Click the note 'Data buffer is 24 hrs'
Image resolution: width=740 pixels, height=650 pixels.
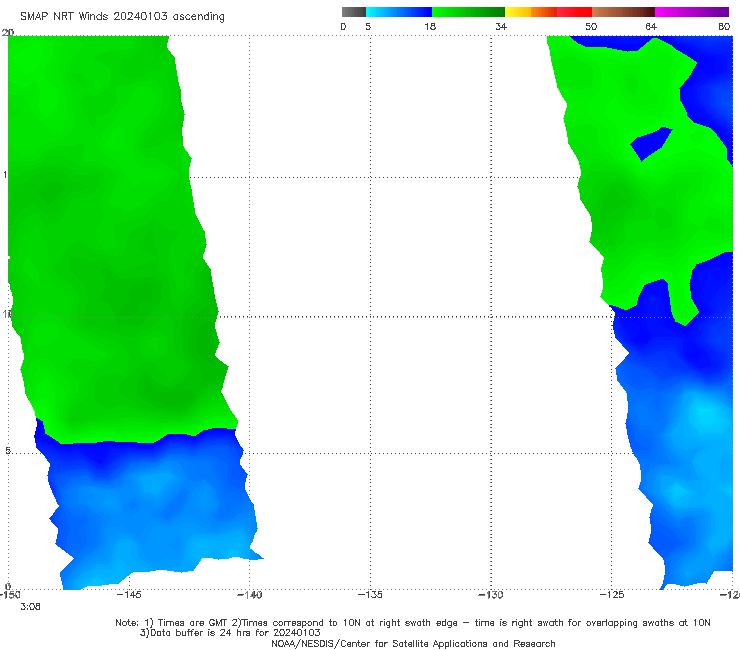pos(230,633)
